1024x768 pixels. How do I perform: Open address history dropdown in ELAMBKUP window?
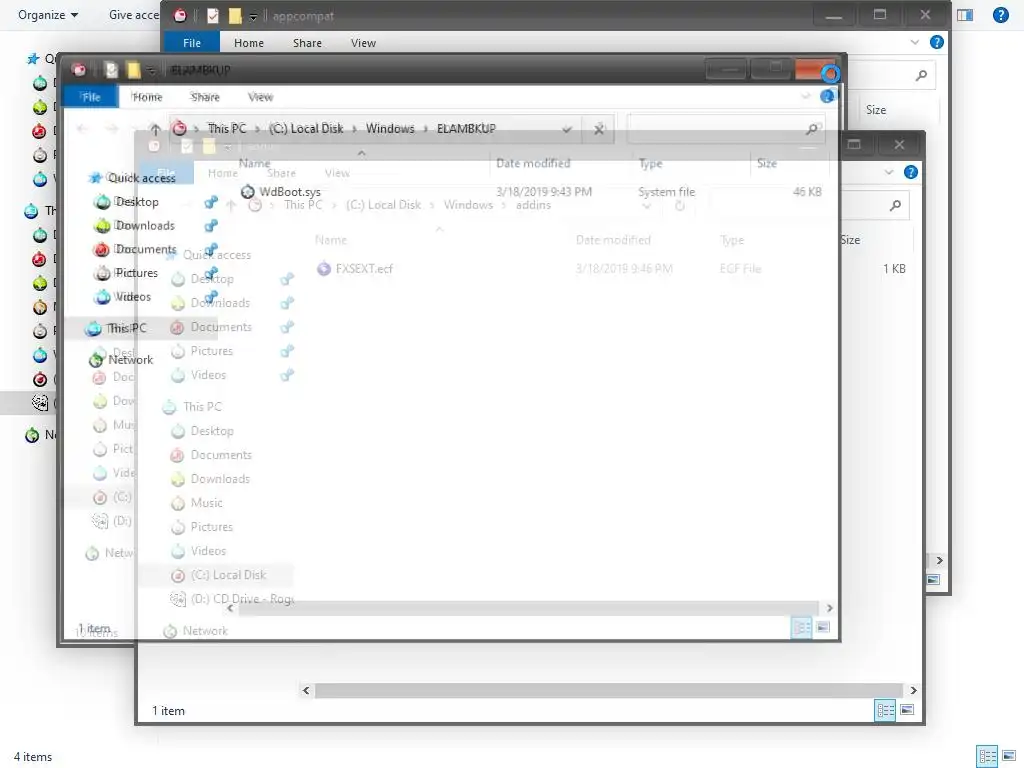coord(567,129)
